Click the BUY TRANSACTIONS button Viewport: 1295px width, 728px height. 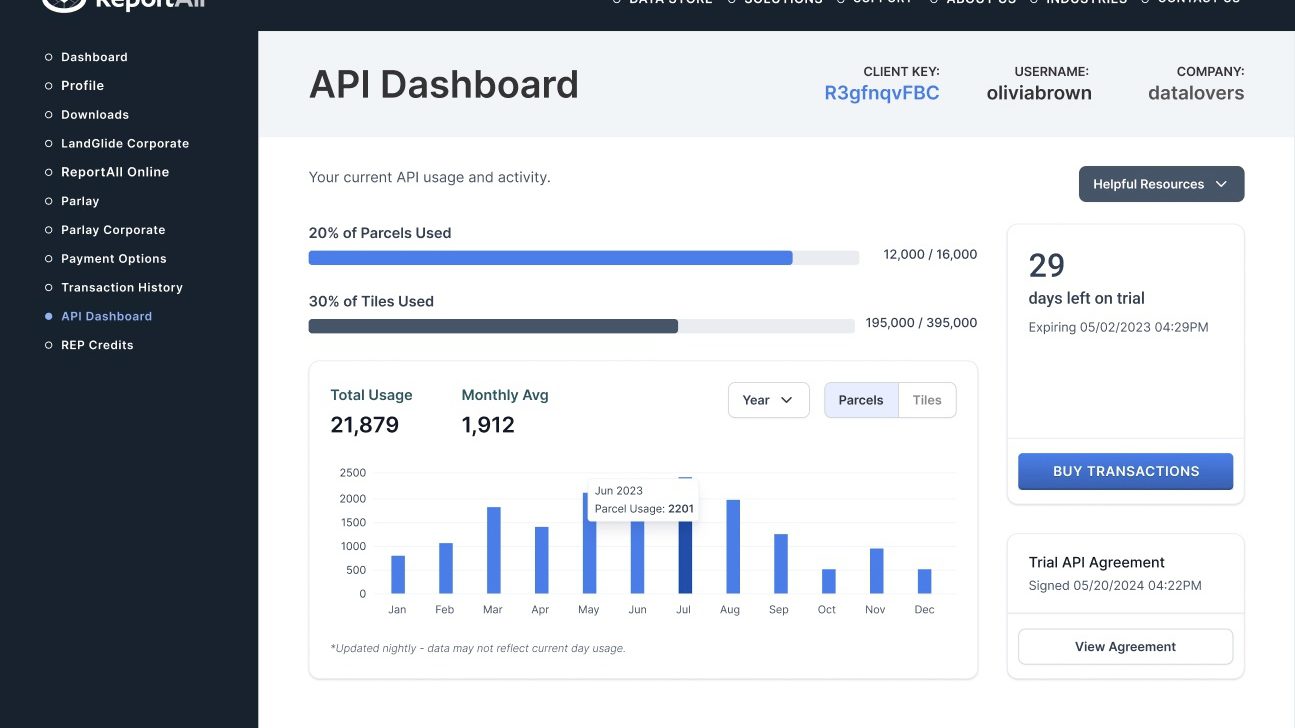pyautogui.click(x=1125, y=471)
